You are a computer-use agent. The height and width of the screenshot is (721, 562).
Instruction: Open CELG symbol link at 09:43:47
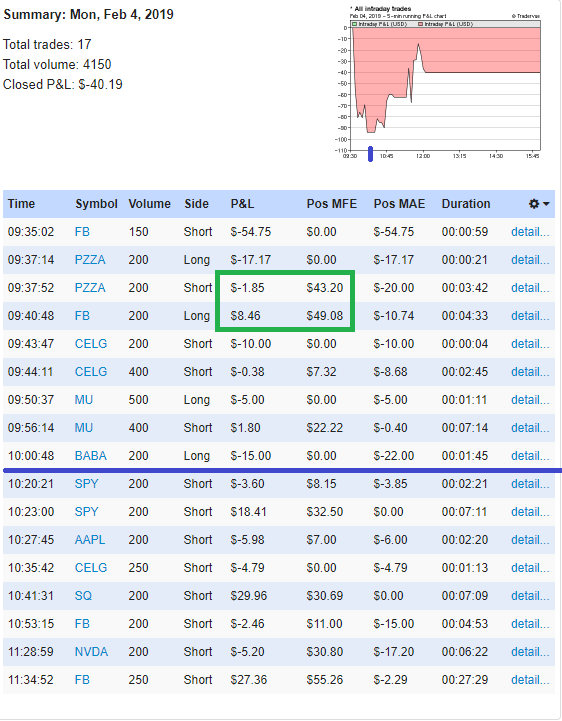pyautogui.click(x=91, y=344)
